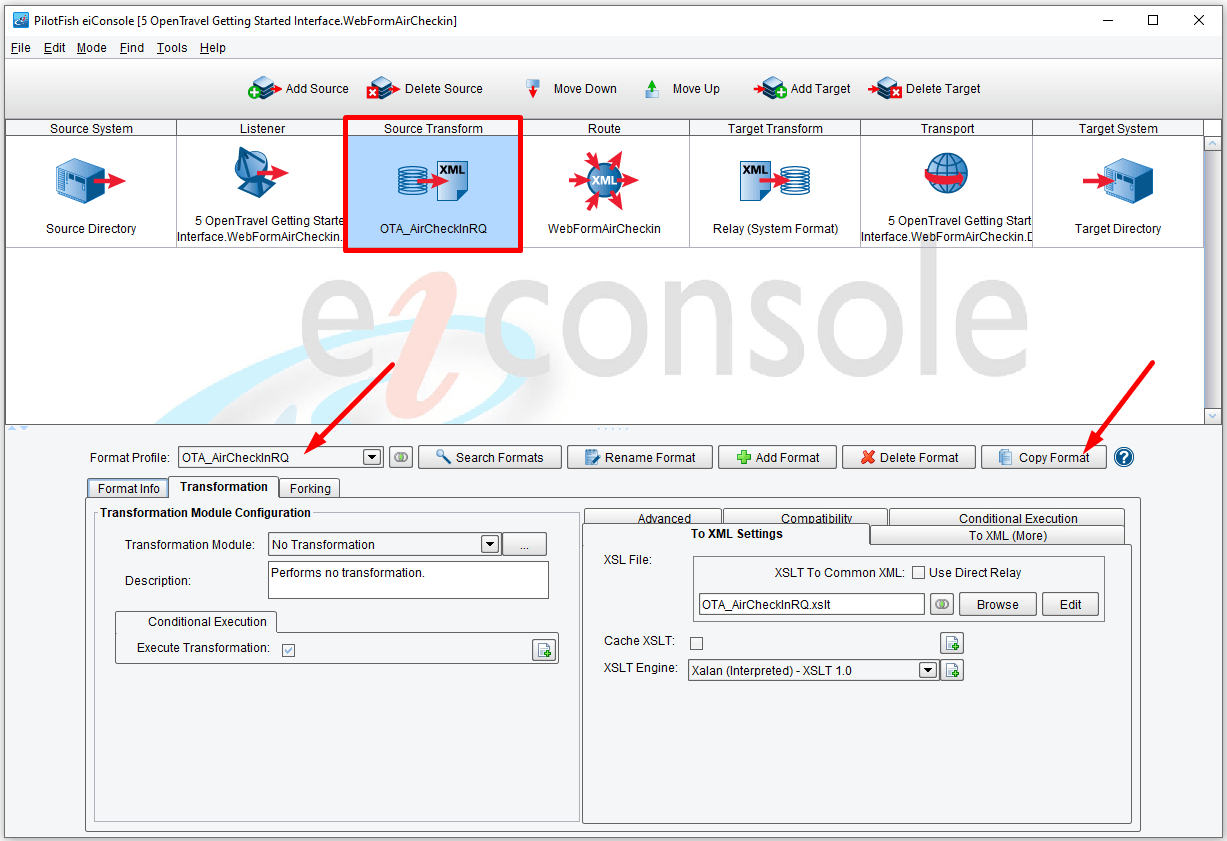
Task: Open the upper Conditional Execution tab on right
Action: tap(1007, 517)
